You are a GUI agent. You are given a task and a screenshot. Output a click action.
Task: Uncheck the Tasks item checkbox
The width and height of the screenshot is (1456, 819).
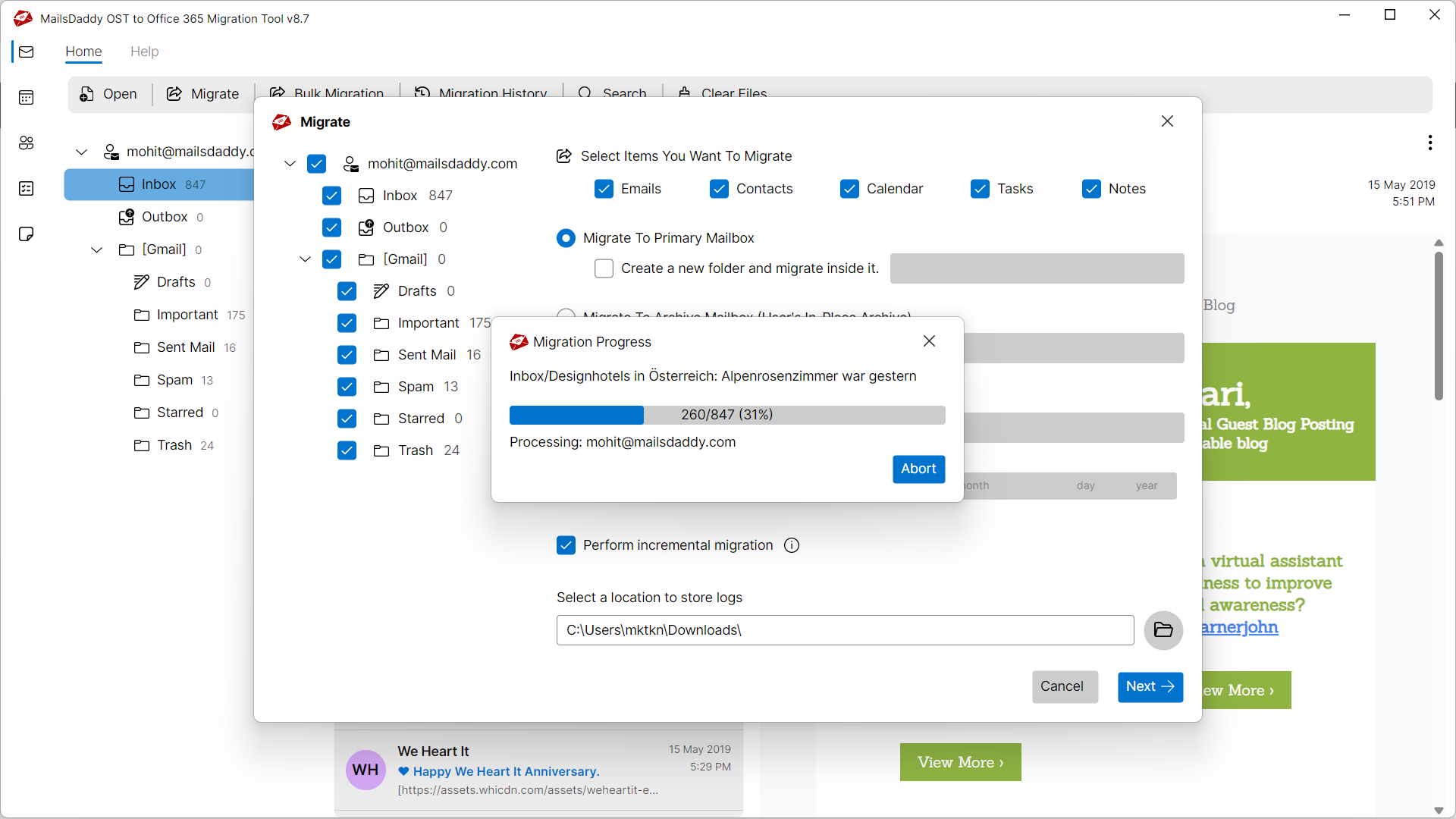coord(981,189)
